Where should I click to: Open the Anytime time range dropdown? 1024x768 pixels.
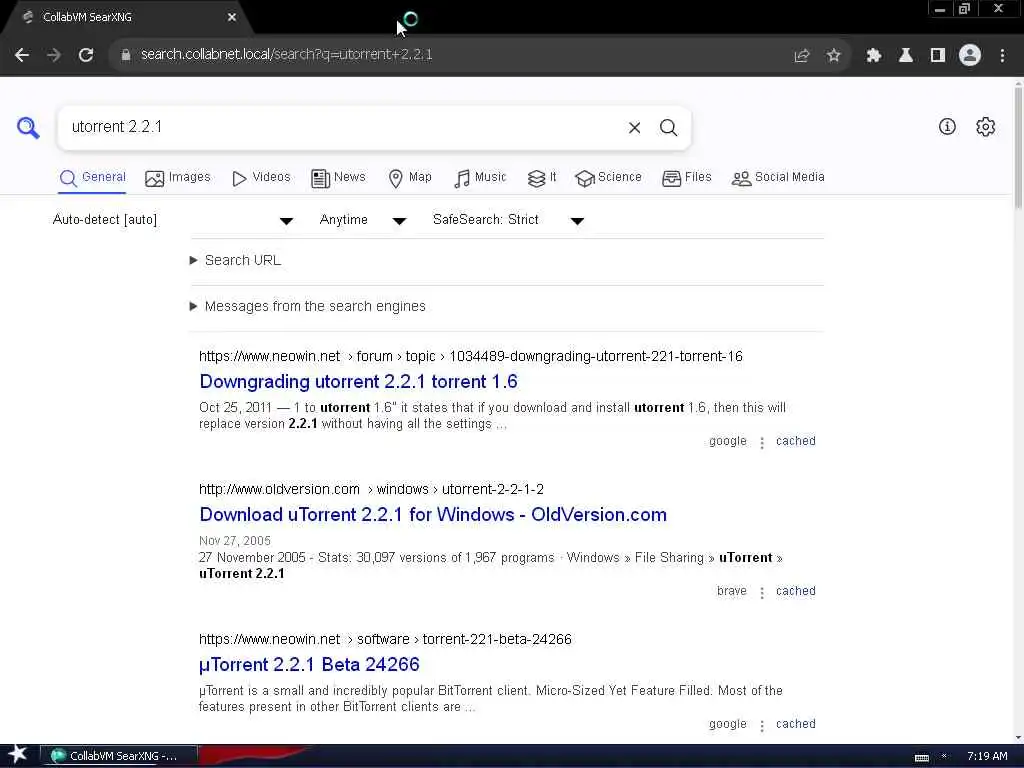[362, 220]
